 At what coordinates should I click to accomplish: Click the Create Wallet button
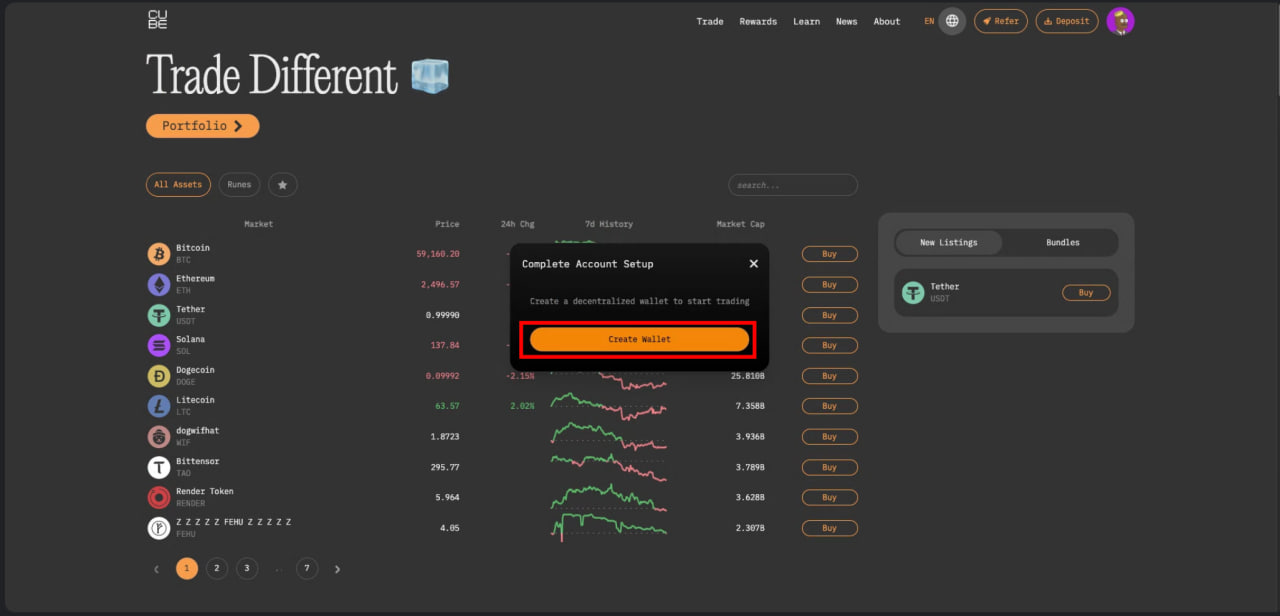(639, 339)
